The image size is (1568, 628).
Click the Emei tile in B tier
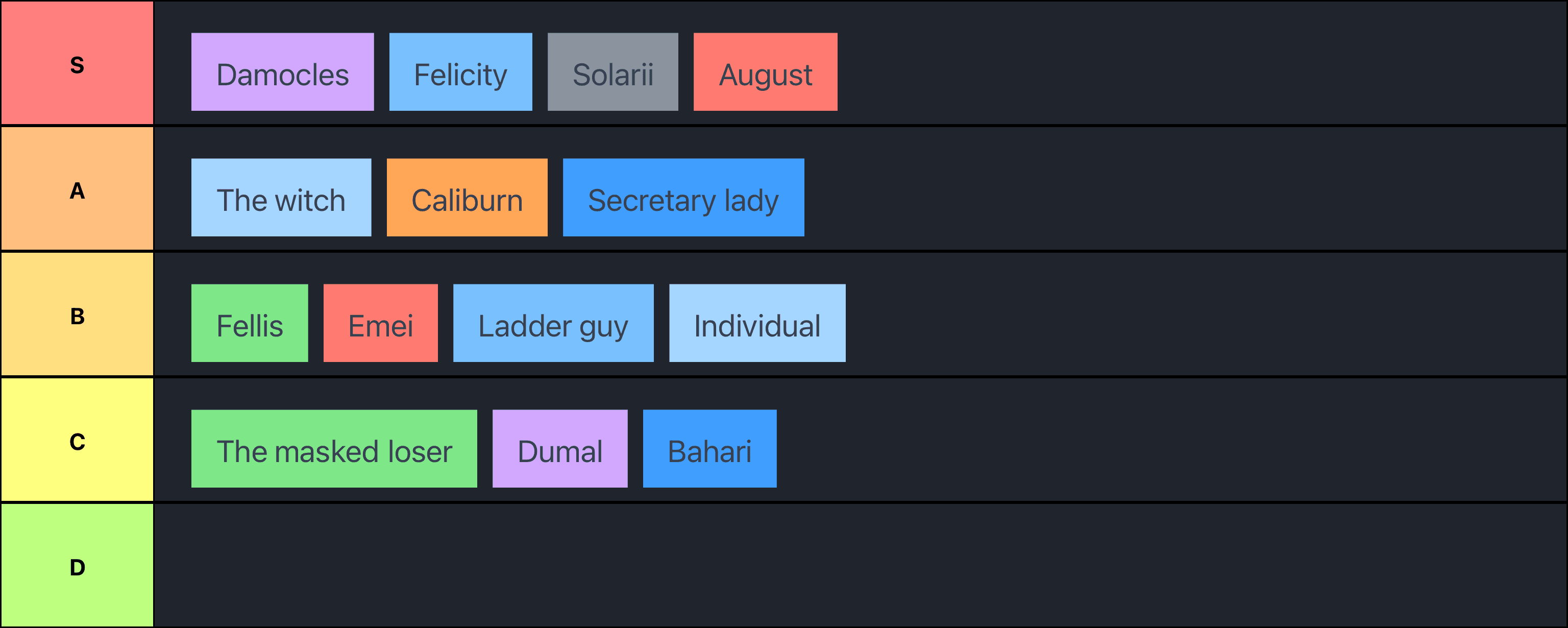point(380,323)
